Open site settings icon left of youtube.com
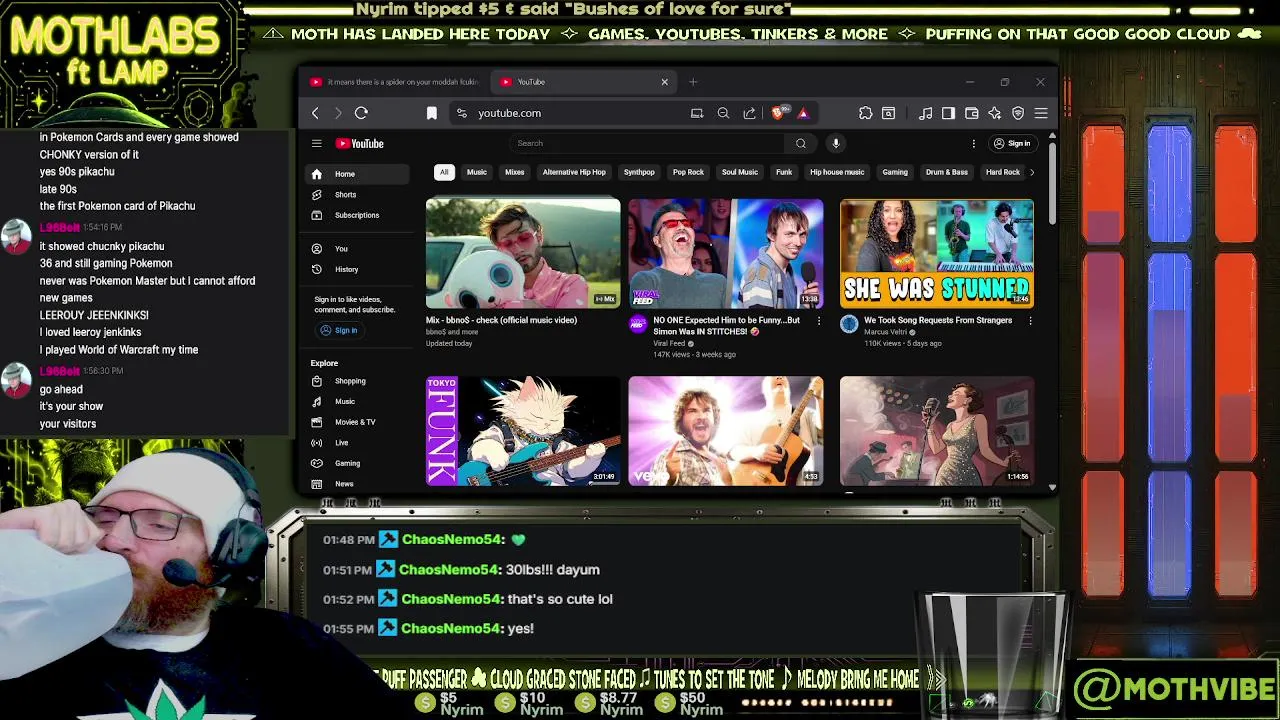 (461, 113)
